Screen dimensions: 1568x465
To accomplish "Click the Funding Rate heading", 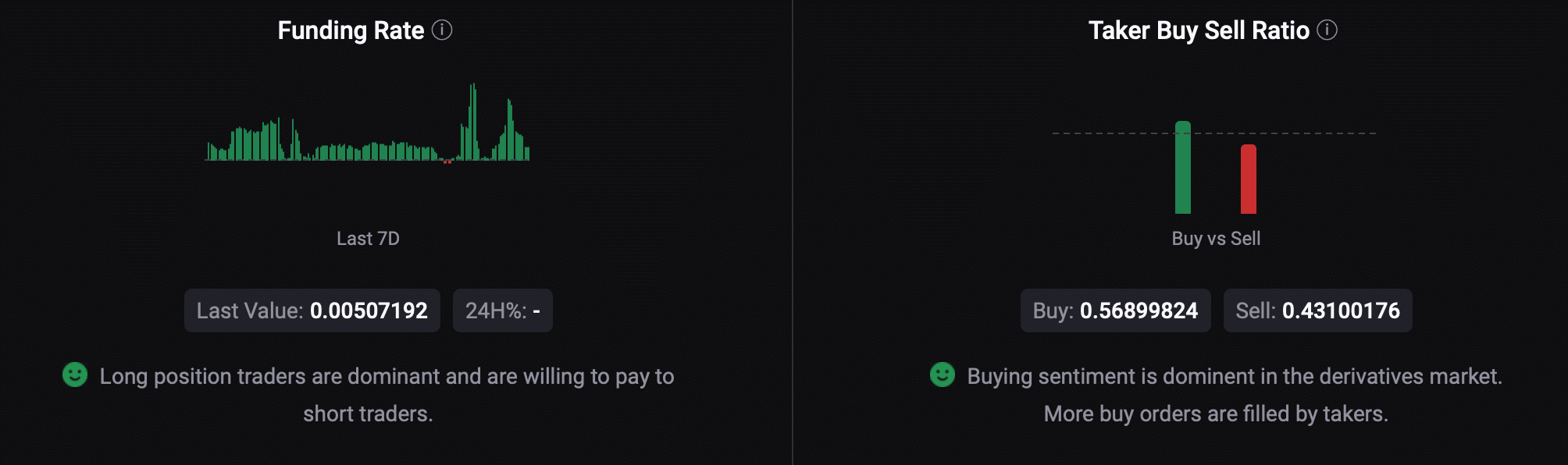I will (x=351, y=30).
